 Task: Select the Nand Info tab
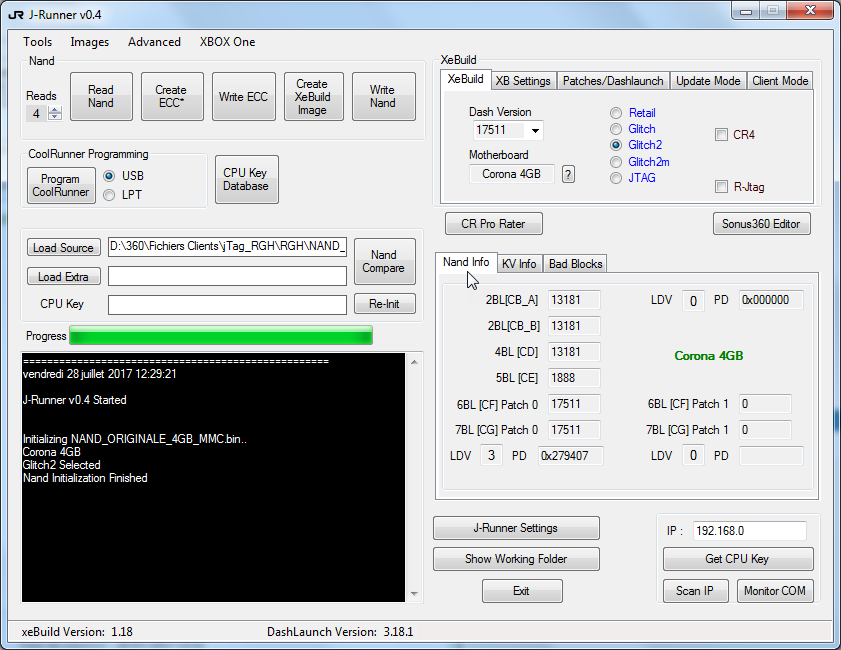(466, 262)
